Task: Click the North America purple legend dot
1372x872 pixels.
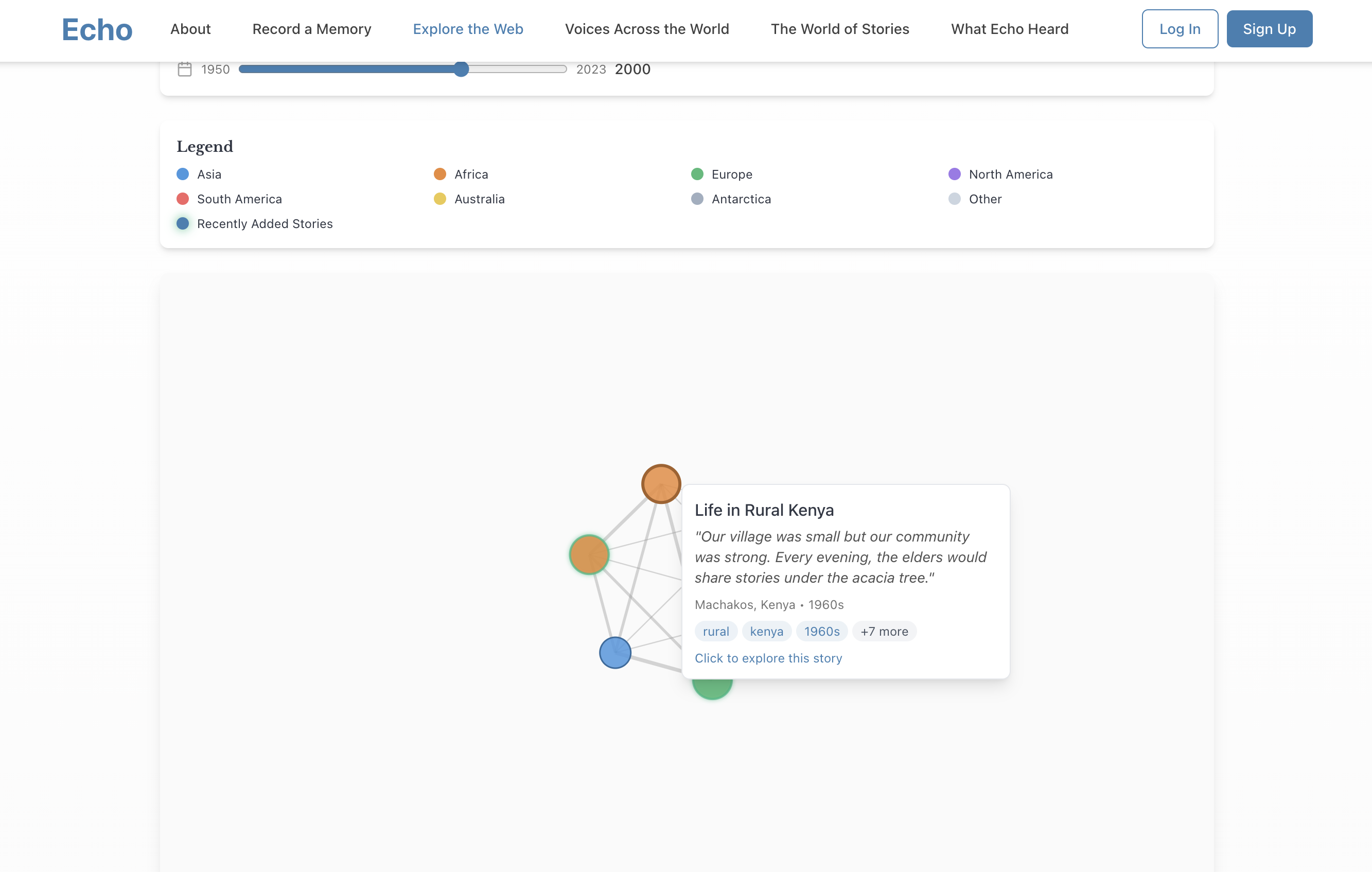Action: pyautogui.click(x=954, y=174)
